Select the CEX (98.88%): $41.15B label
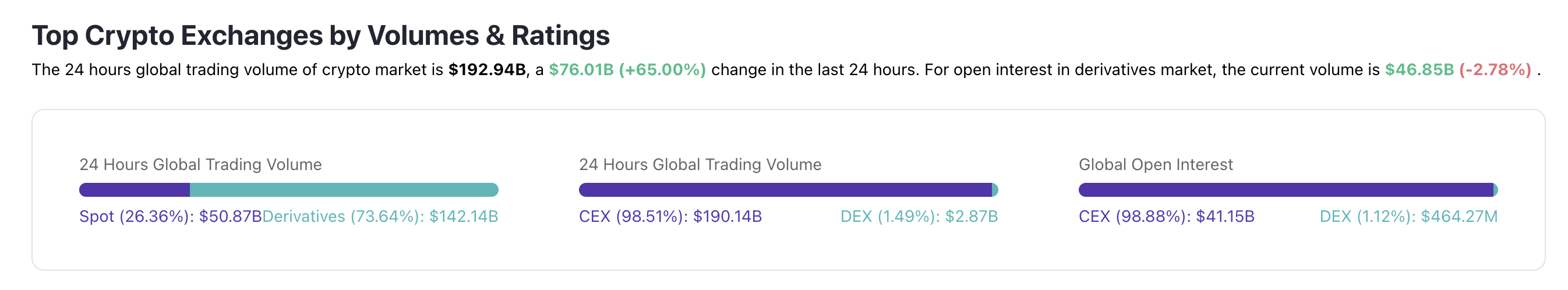 (x=1166, y=217)
